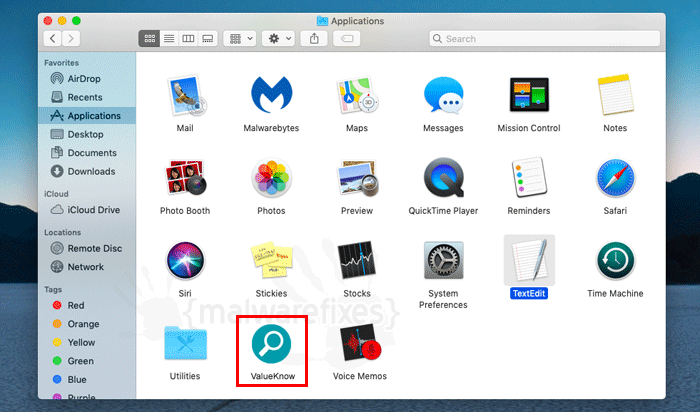Select the System Preferences icon

pyautogui.click(x=443, y=260)
